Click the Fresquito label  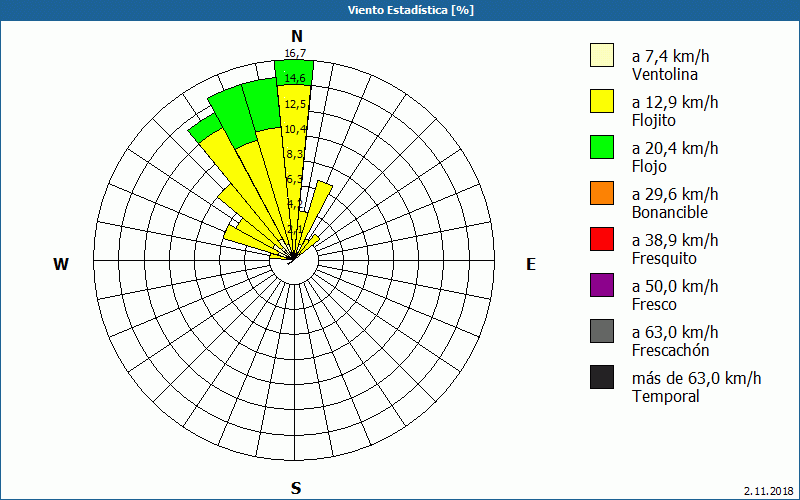click(664, 259)
